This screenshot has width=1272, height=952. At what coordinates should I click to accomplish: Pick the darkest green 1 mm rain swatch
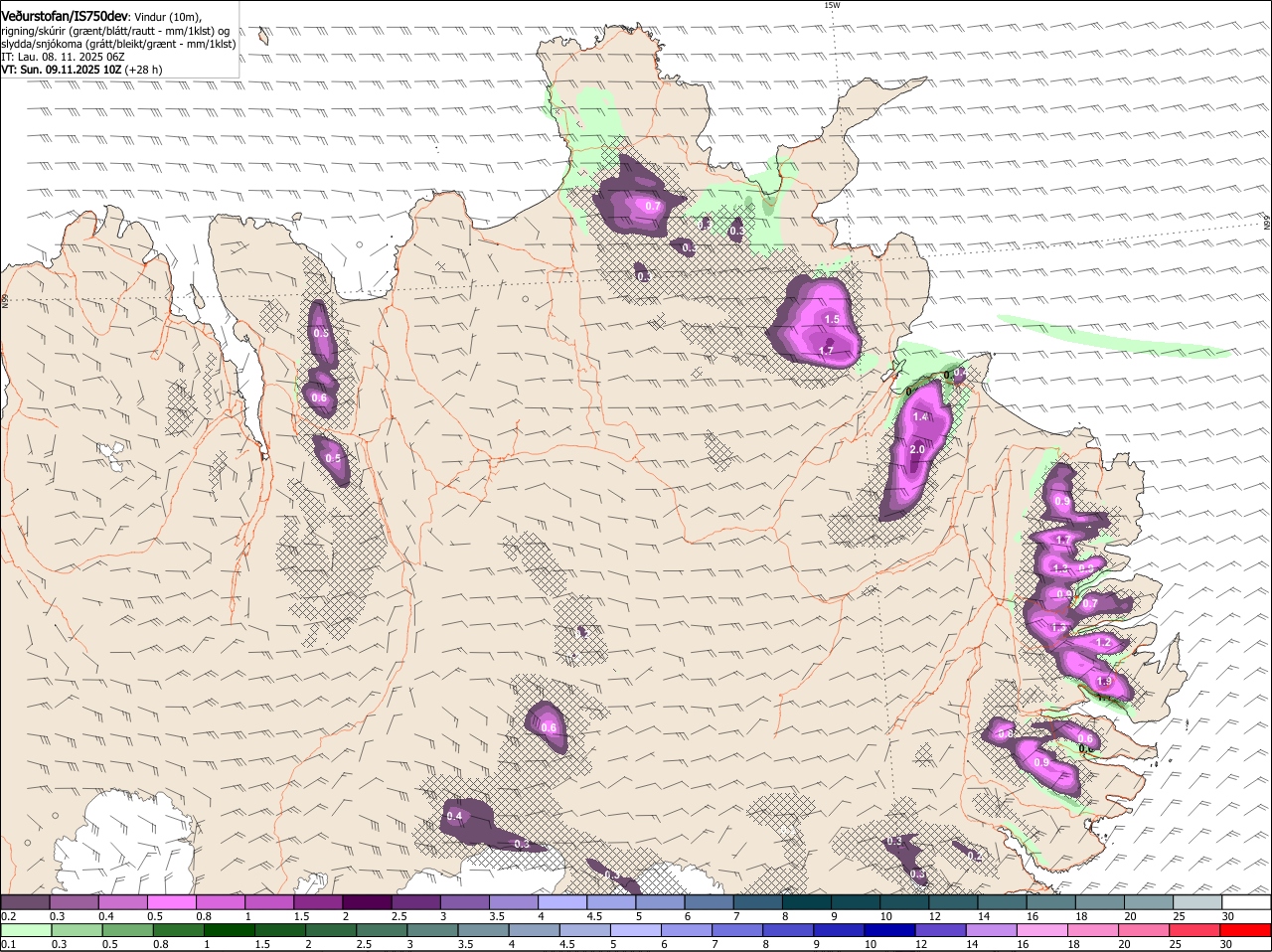point(231,931)
